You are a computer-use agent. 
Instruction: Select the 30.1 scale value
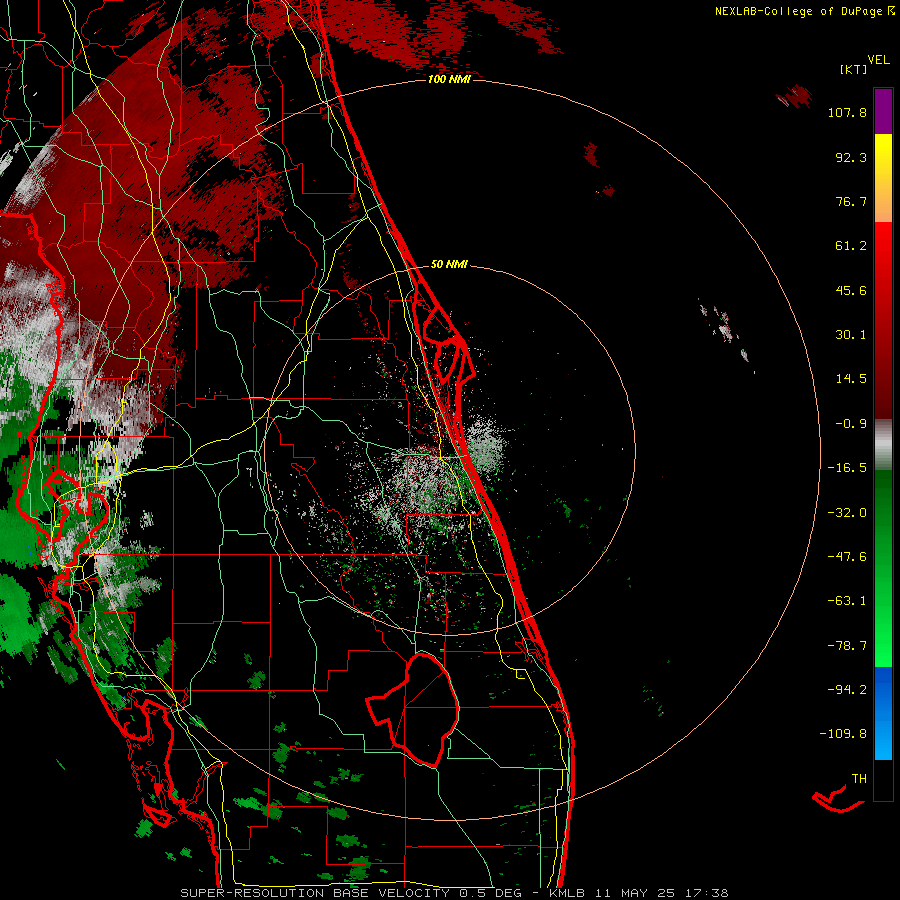point(851,335)
